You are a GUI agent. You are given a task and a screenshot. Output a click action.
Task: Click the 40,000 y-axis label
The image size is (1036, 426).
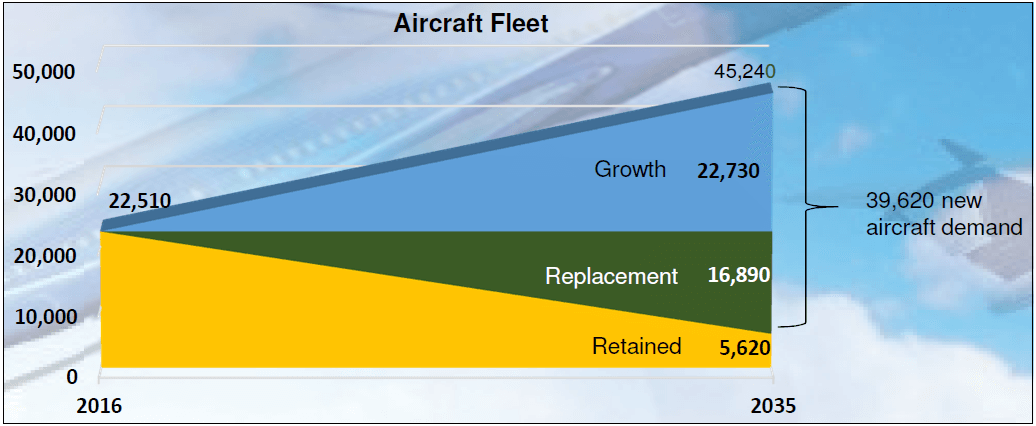pyautogui.click(x=45, y=133)
